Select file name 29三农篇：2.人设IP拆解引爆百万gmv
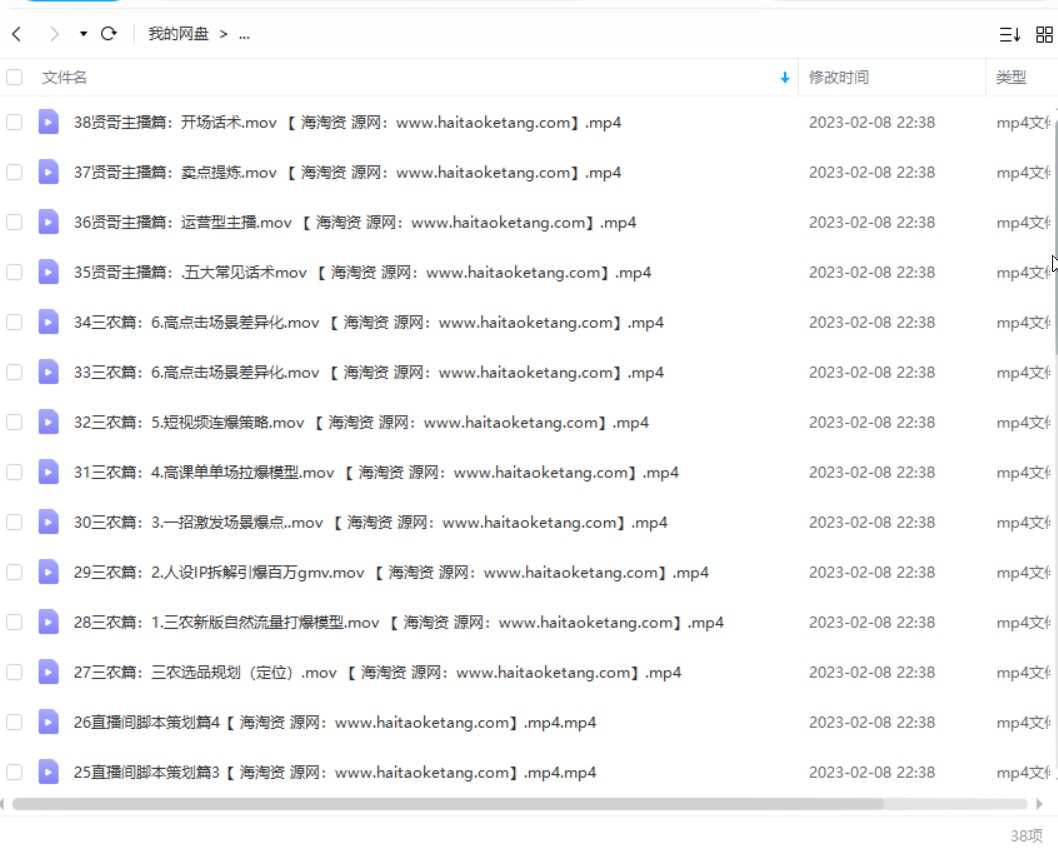 click(391, 572)
